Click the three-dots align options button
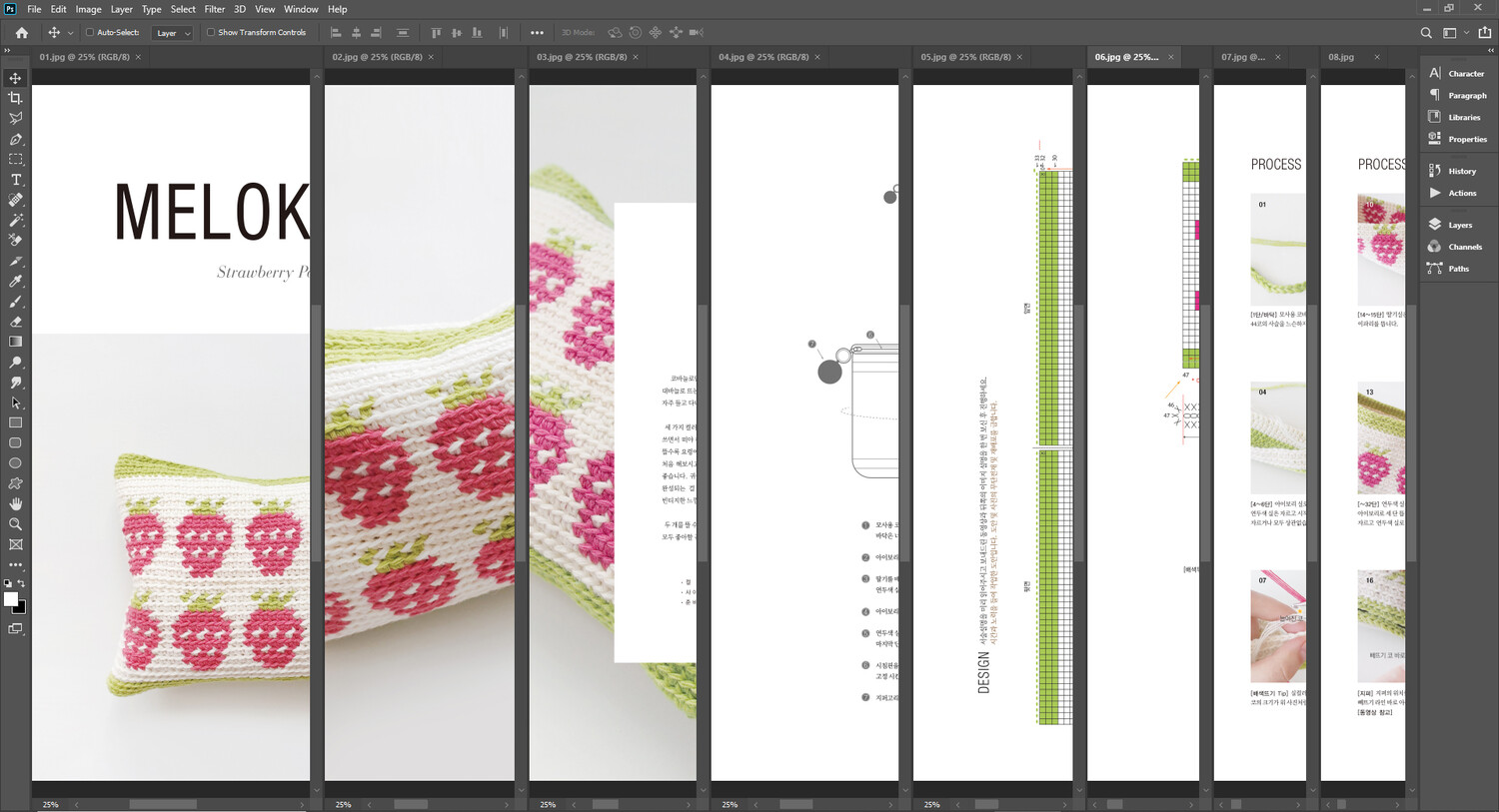Screen dimensions: 1499x812 [537, 33]
